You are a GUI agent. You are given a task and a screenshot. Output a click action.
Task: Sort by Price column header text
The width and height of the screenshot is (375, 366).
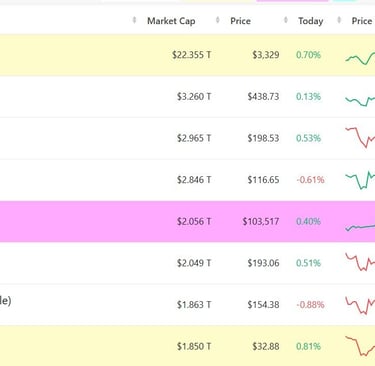tap(240, 21)
